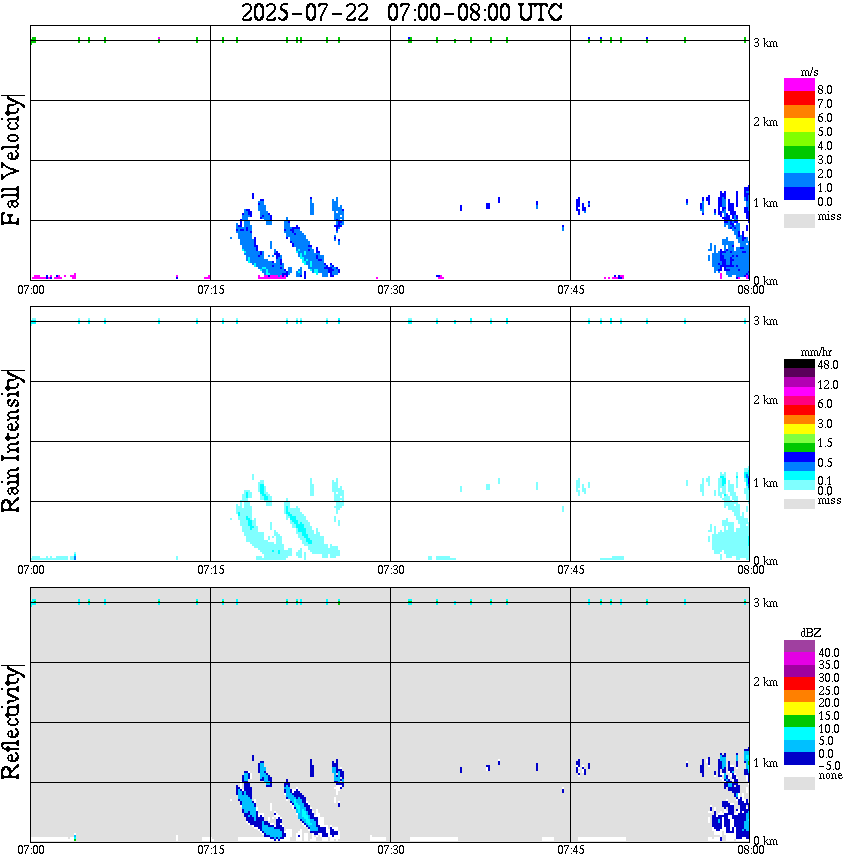This screenshot has width=850, height=868.
Task: Select the gray 'miss' swatch in Fall Velocity legend
Action: (799, 221)
